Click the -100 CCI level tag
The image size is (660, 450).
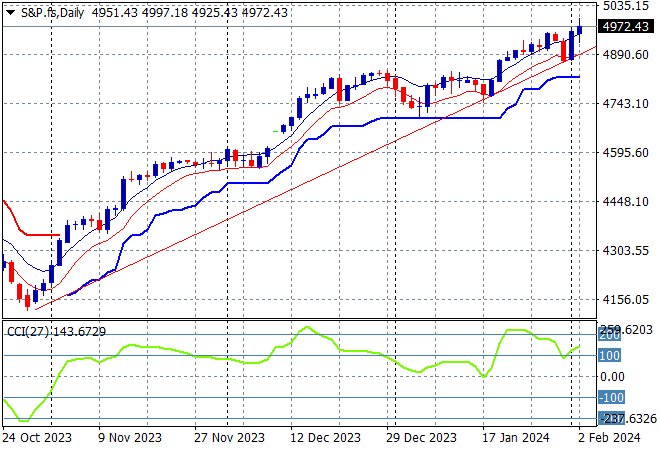click(610, 398)
